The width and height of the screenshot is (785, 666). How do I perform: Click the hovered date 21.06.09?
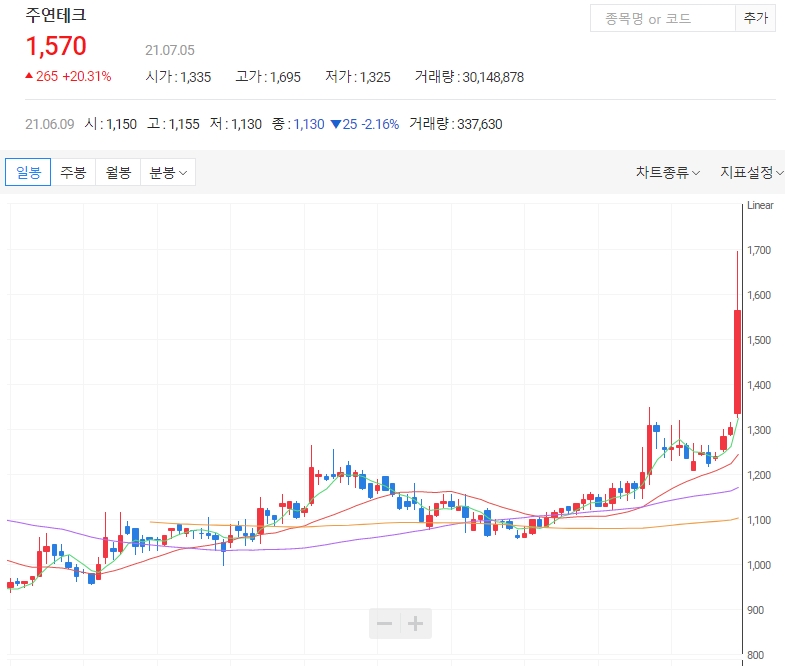[50, 124]
